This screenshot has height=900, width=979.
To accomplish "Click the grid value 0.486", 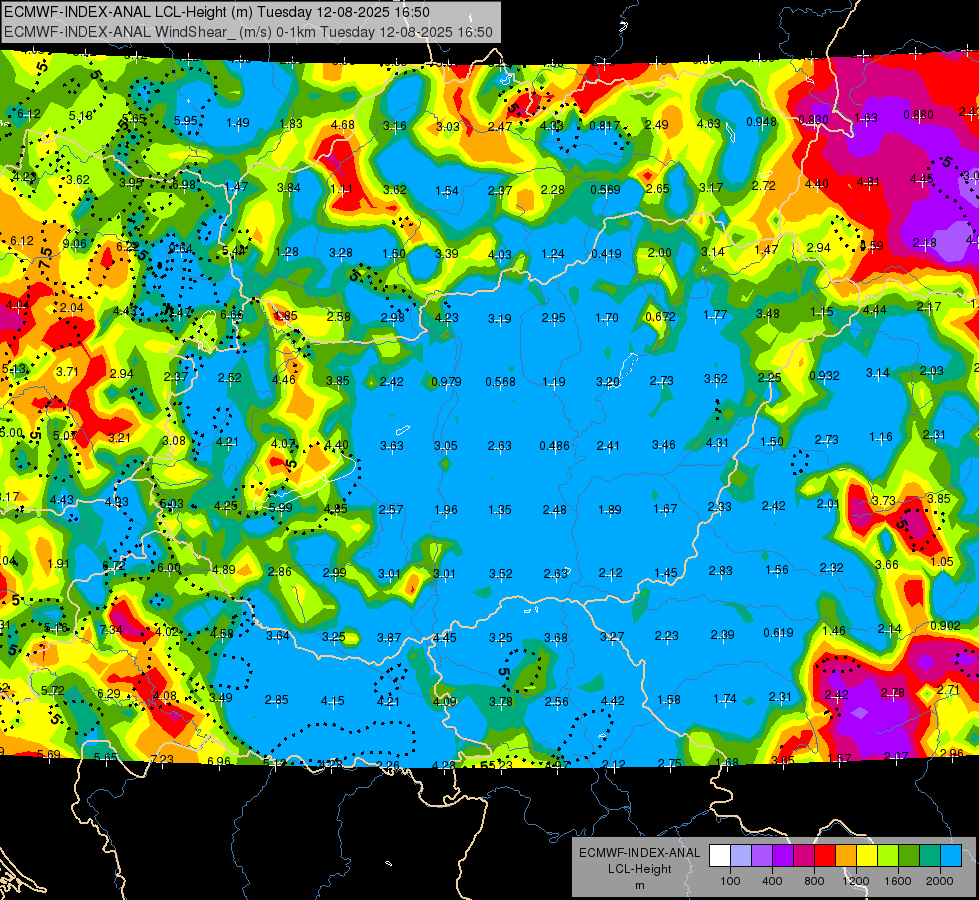I will click(554, 446).
